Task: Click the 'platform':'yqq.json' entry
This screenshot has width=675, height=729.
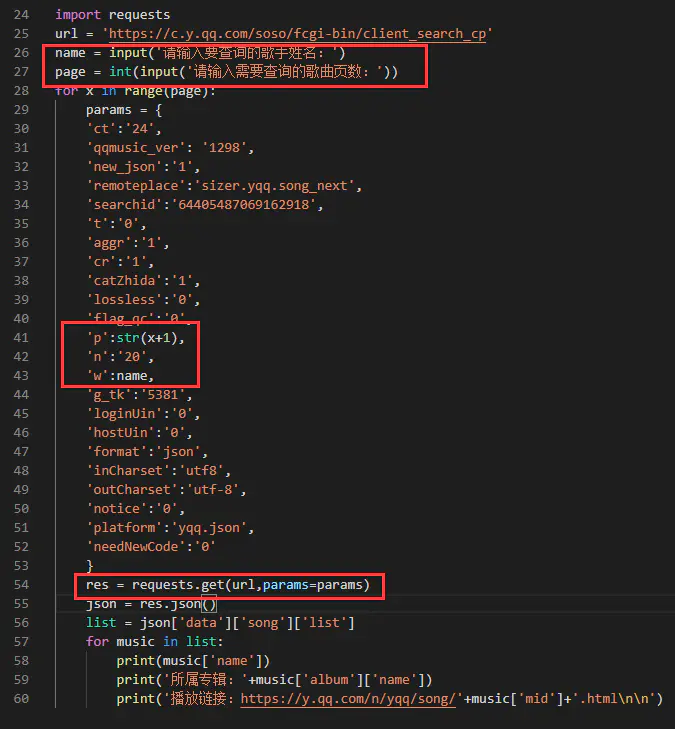Action: [170, 528]
